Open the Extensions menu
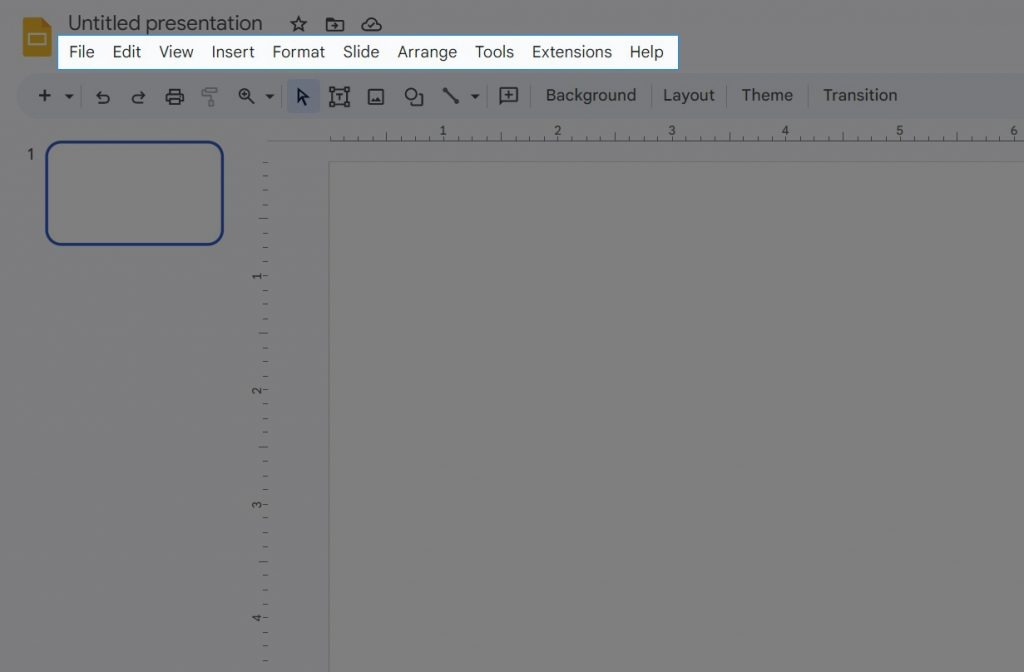The width and height of the screenshot is (1024, 672). pyautogui.click(x=571, y=51)
